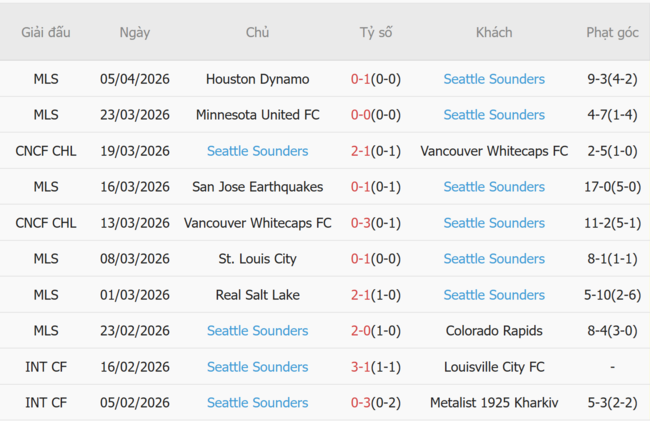The image size is (650, 440).
Task: Click Seattle Sounders link in 13/03/2026 row
Action: click(x=494, y=223)
